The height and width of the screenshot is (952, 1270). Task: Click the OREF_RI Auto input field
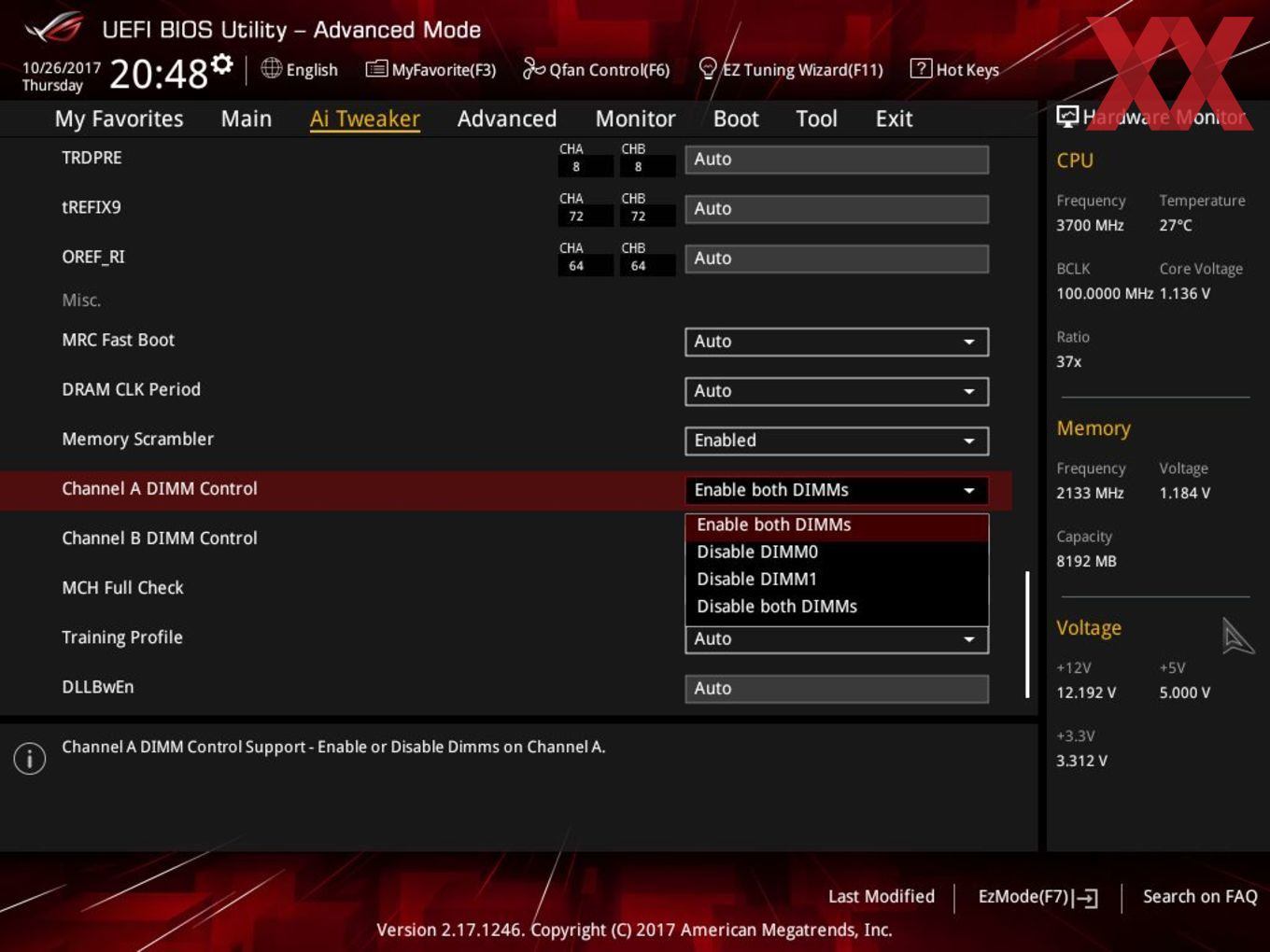pyautogui.click(x=837, y=259)
